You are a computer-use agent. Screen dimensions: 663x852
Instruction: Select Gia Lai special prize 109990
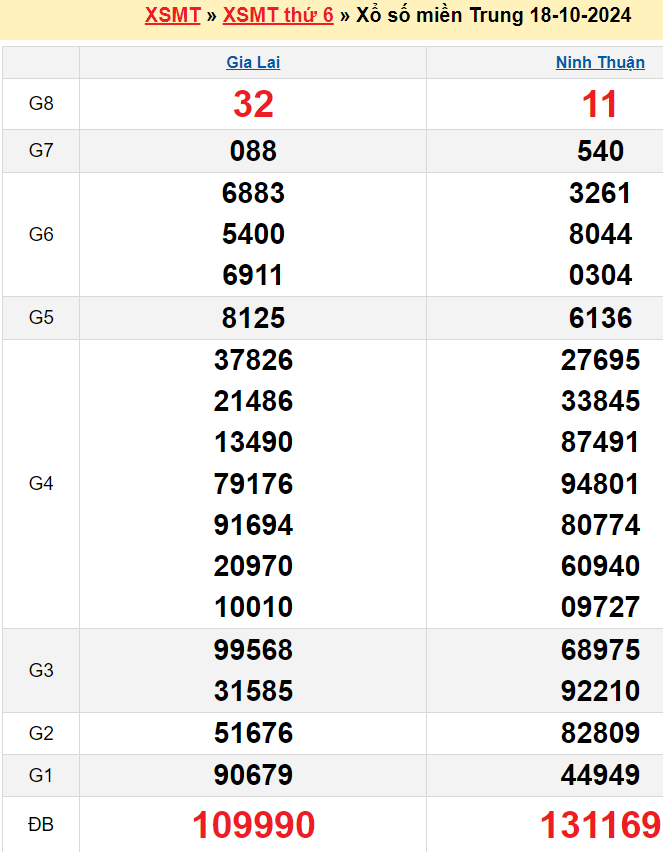click(253, 825)
